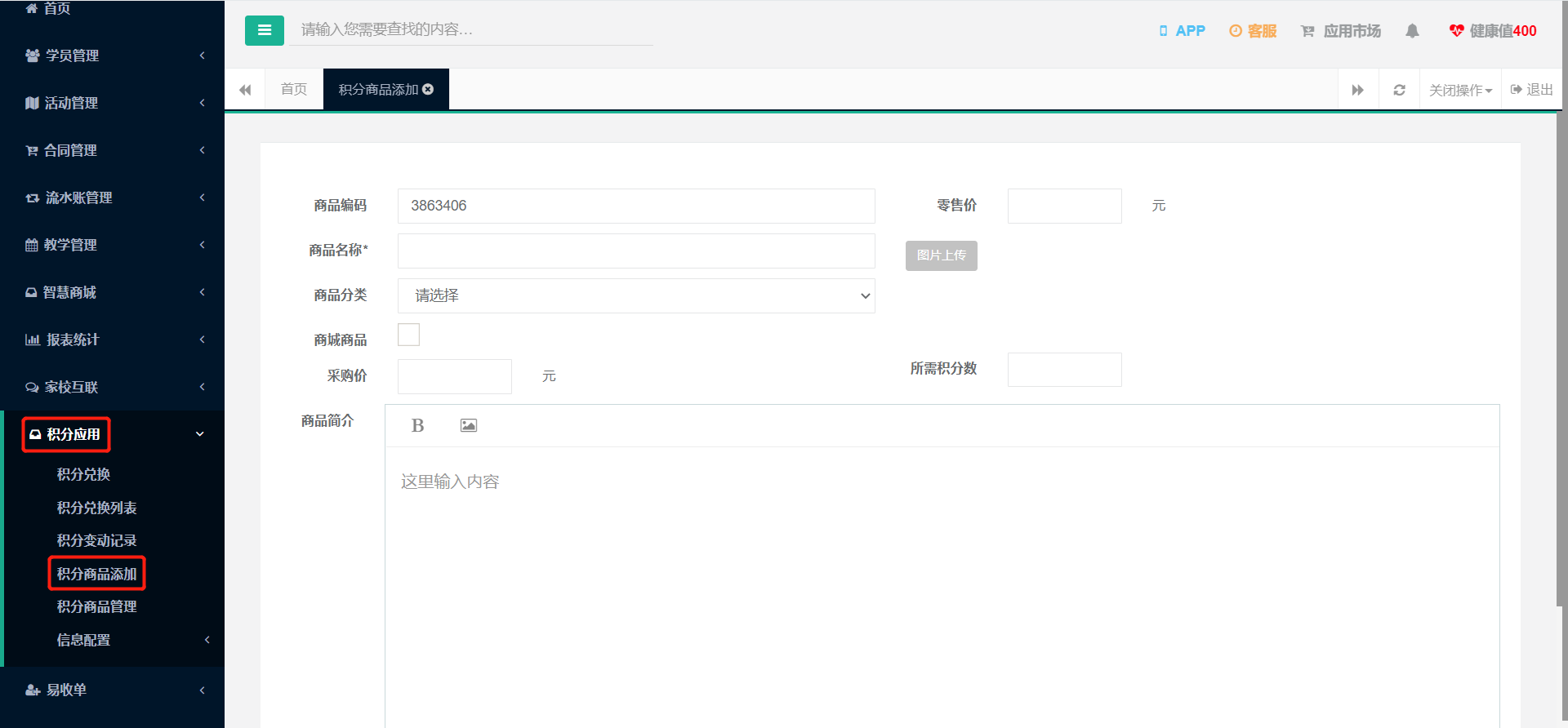Click the refresh tab icon
This screenshot has height=728, width=1568.
(1399, 90)
